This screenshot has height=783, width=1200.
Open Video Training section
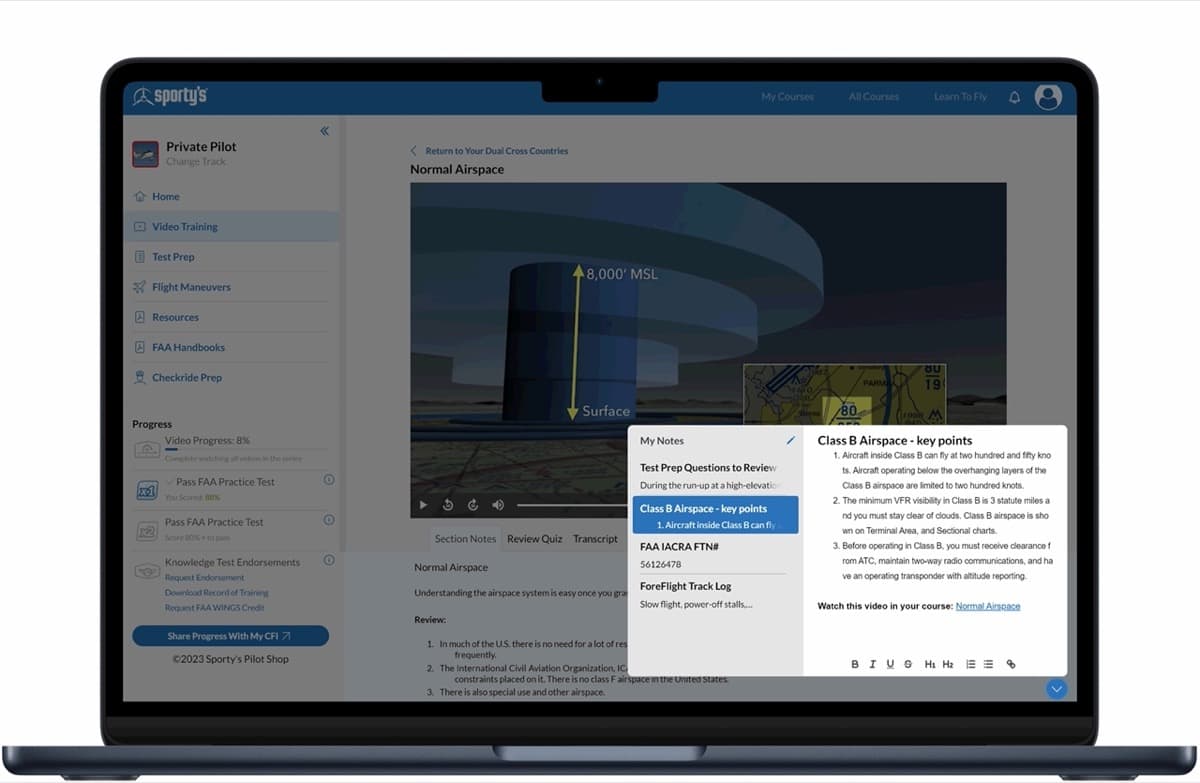click(x=231, y=227)
